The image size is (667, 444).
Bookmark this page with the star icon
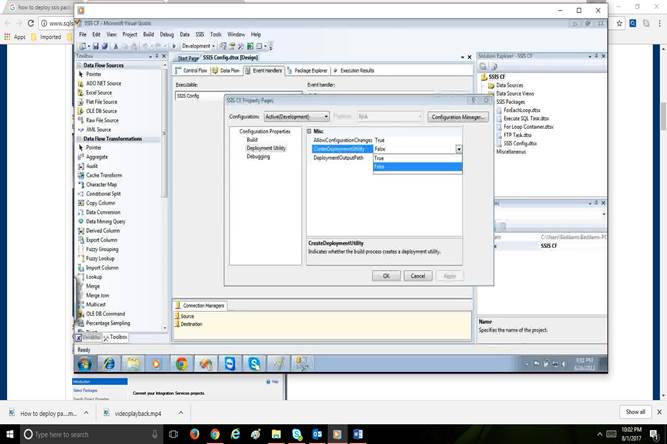(619, 23)
